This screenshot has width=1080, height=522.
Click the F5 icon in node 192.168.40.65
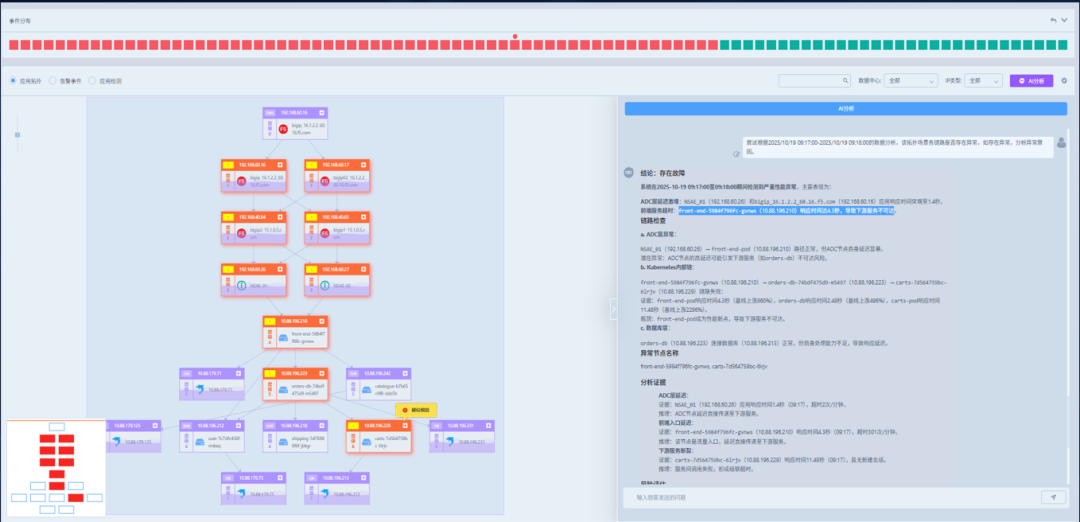tap(325, 233)
